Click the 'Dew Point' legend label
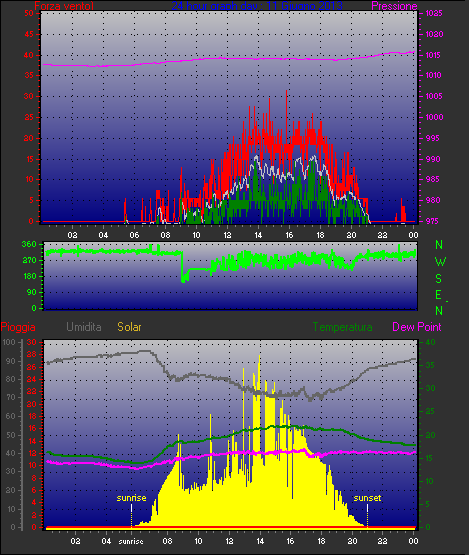Viewport: 469px width, 555px height. (x=417, y=327)
